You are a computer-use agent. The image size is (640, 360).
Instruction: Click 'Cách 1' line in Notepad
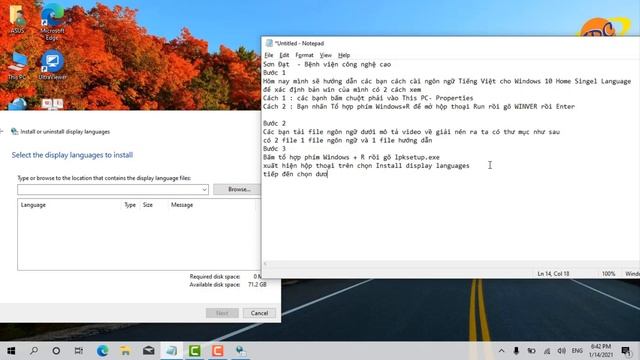click(x=368, y=98)
